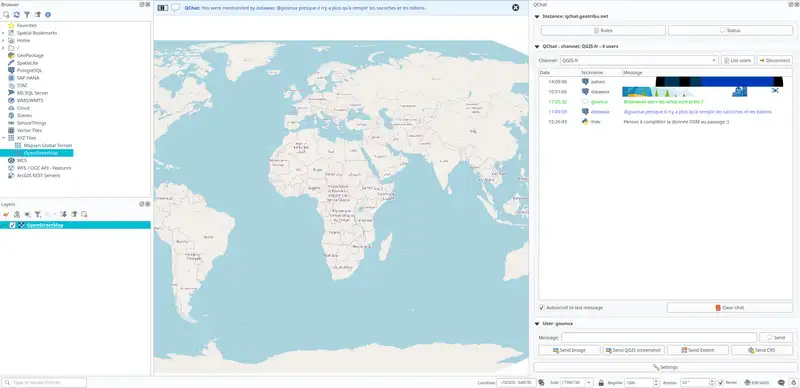Click the Status button
Screen dimensions: 800x388
730,31
